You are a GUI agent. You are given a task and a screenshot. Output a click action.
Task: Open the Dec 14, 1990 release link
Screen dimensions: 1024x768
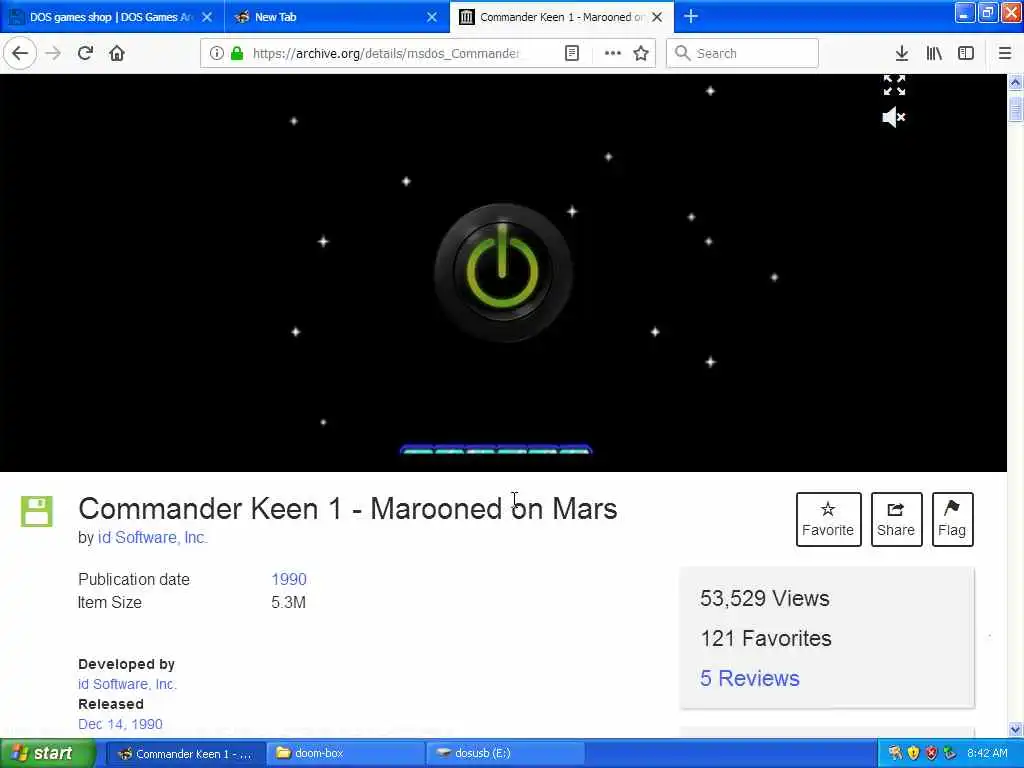click(120, 724)
